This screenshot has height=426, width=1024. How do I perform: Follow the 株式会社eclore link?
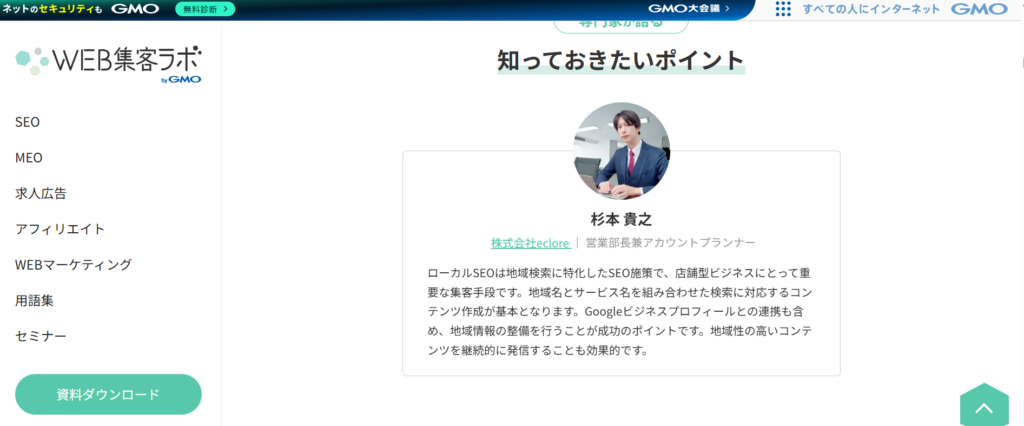tap(530, 243)
